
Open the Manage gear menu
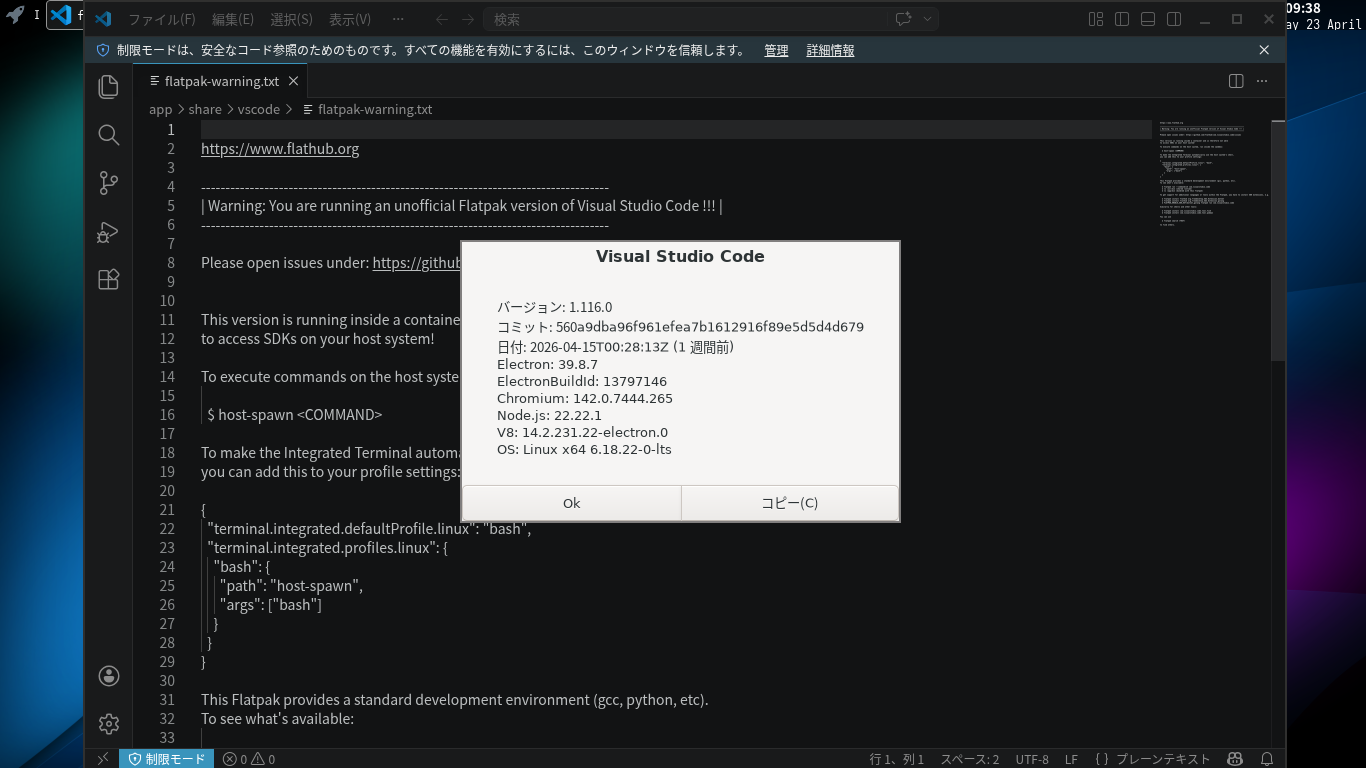[x=109, y=723]
